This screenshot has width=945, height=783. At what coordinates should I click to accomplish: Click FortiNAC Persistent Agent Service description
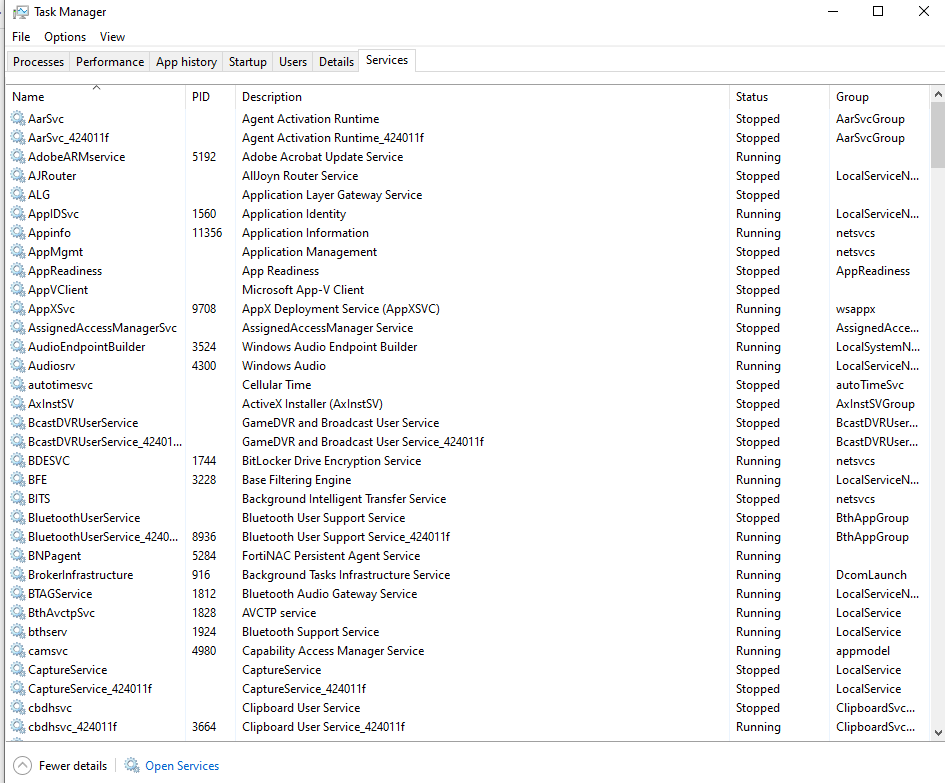click(331, 555)
